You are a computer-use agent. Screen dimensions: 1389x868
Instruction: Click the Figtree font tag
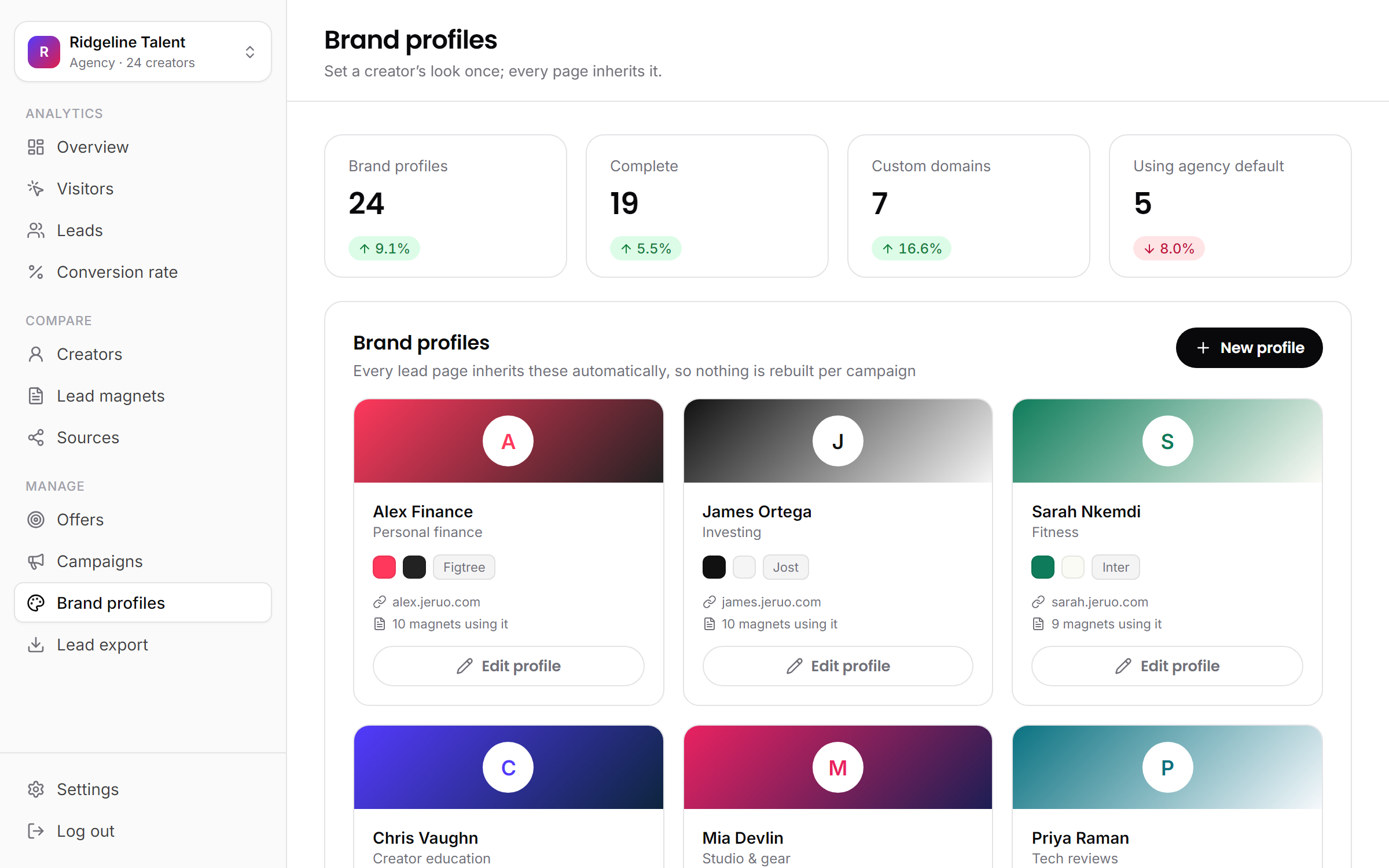(x=464, y=567)
